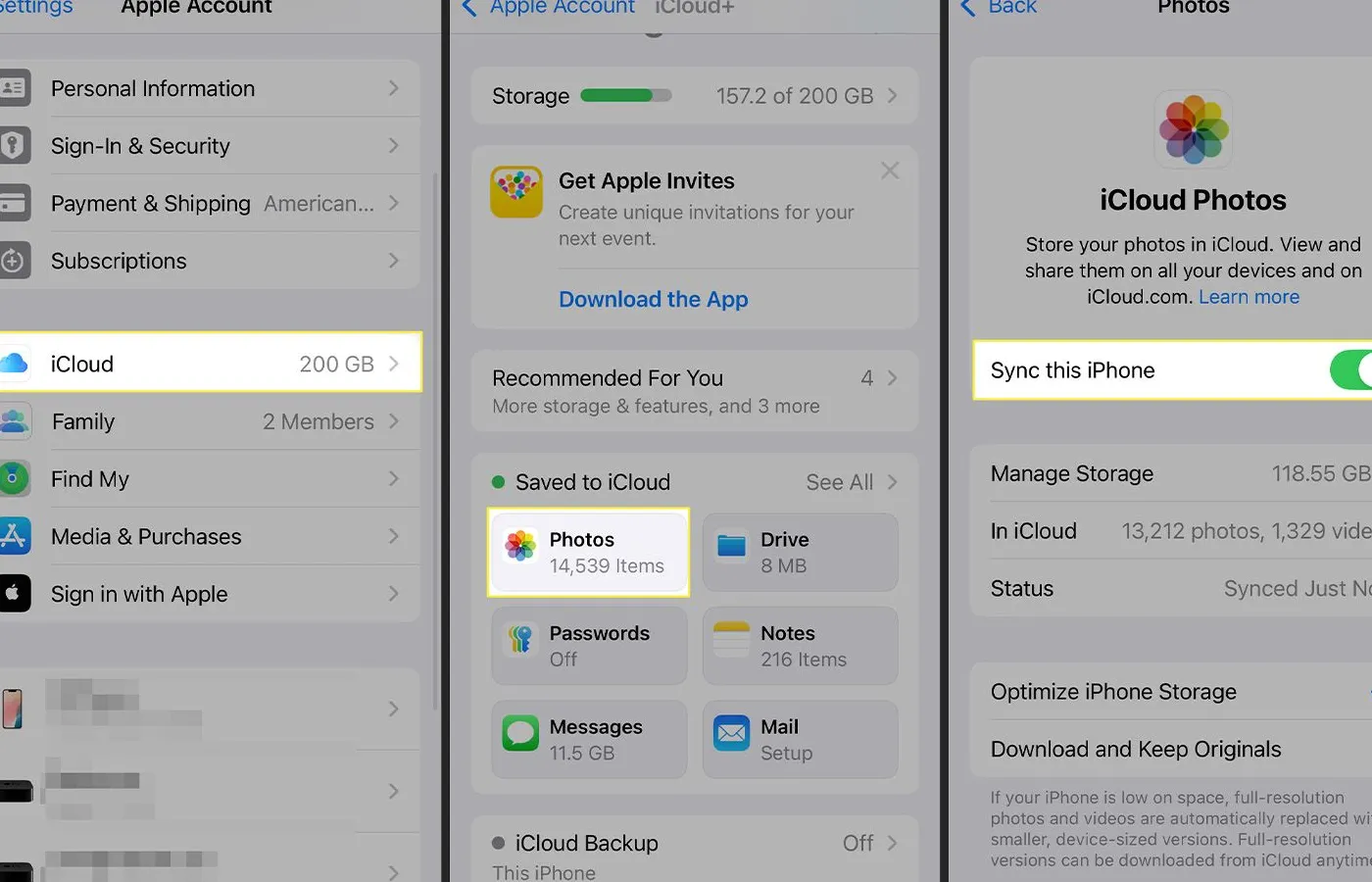Tap Back in Photos screen
Image resolution: width=1372 pixels, height=882 pixels.
pyautogui.click(x=1012, y=8)
